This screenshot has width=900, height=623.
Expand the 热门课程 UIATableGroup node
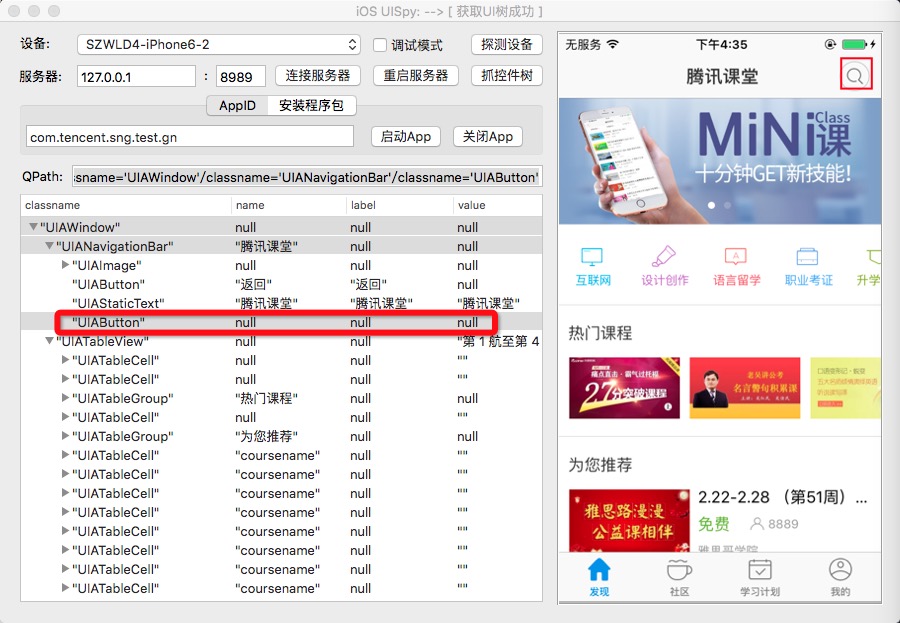coord(65,397)
